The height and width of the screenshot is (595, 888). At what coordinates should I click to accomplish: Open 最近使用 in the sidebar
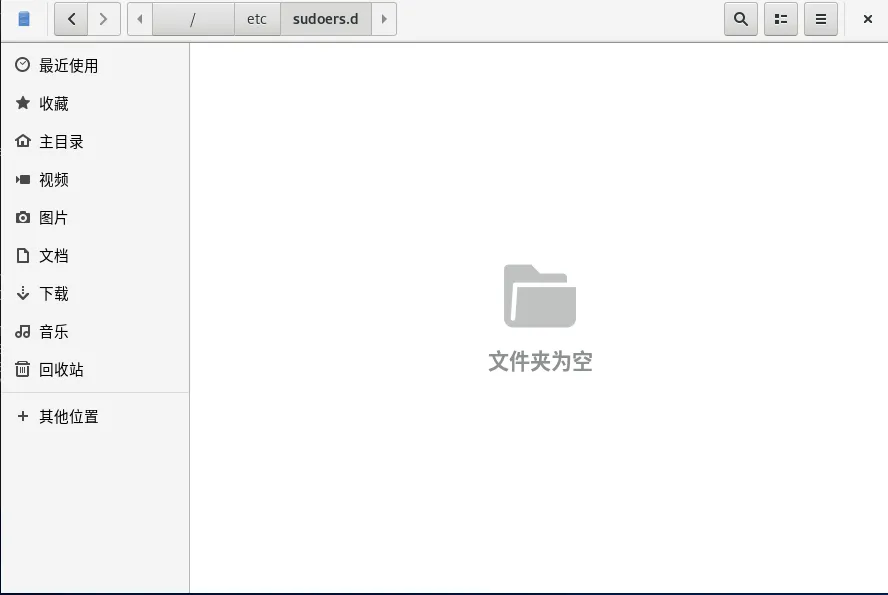[x=68, y=66]
